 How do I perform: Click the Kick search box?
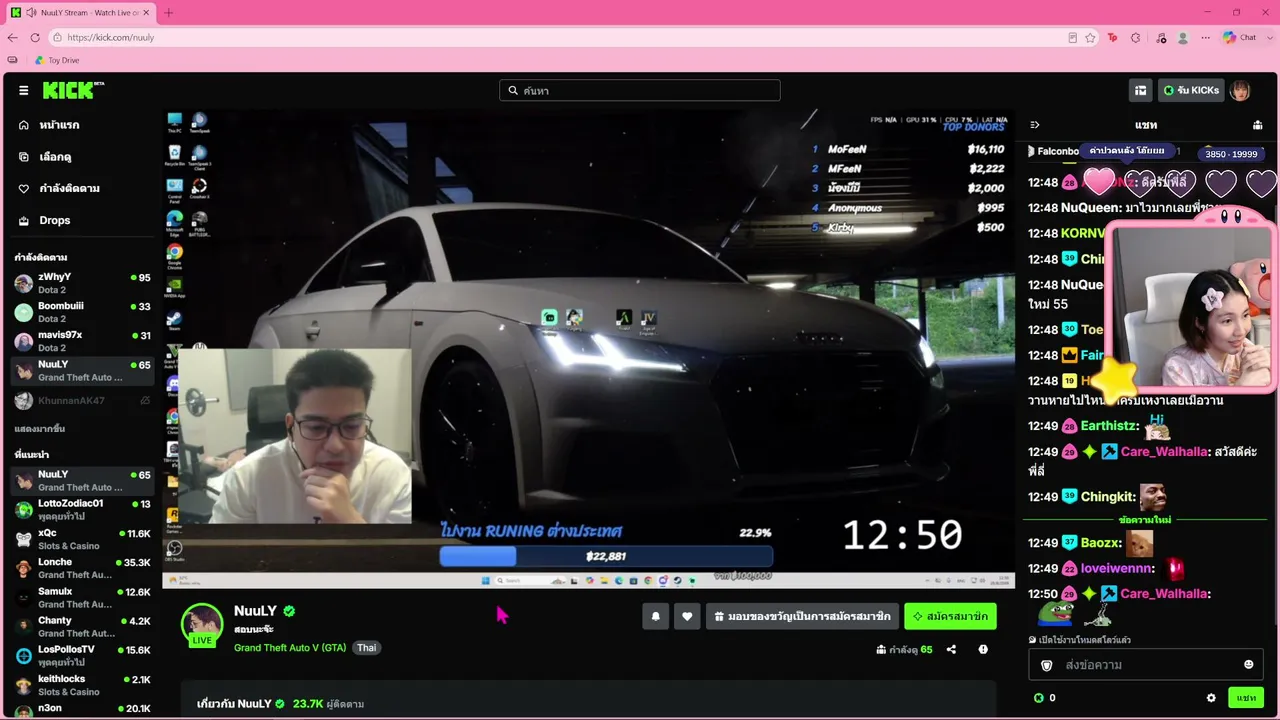640,90
